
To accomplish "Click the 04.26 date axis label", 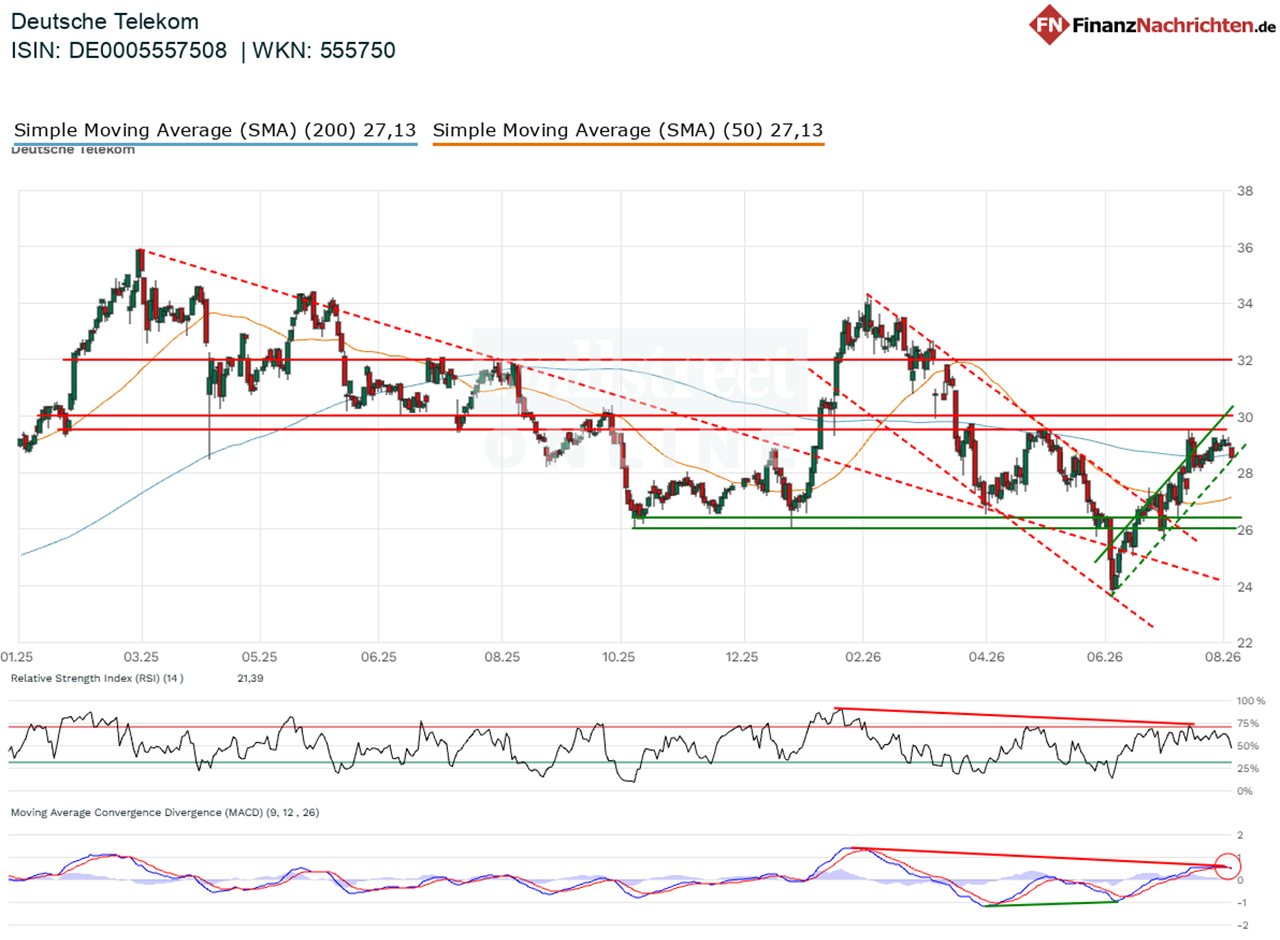I will tap(985, 657).
